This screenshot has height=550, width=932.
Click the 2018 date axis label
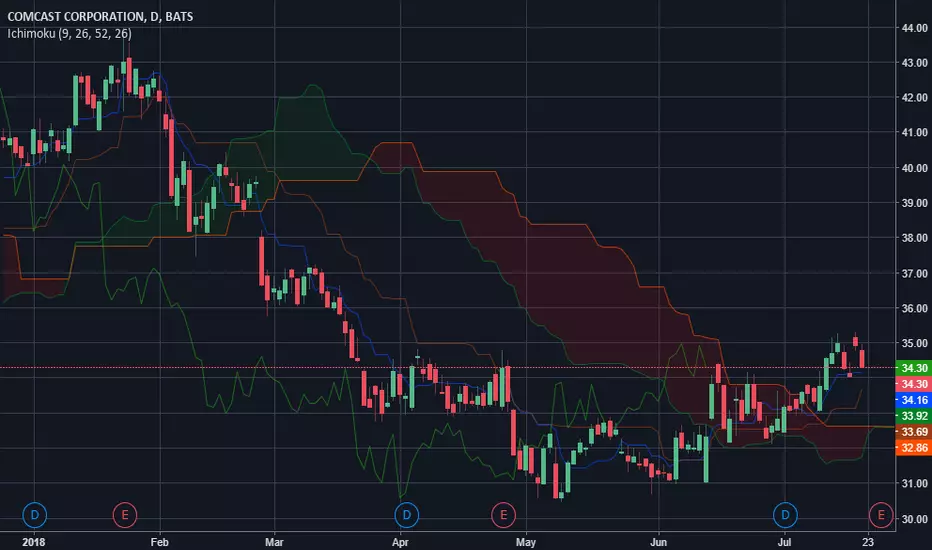(x=34, y=542)
